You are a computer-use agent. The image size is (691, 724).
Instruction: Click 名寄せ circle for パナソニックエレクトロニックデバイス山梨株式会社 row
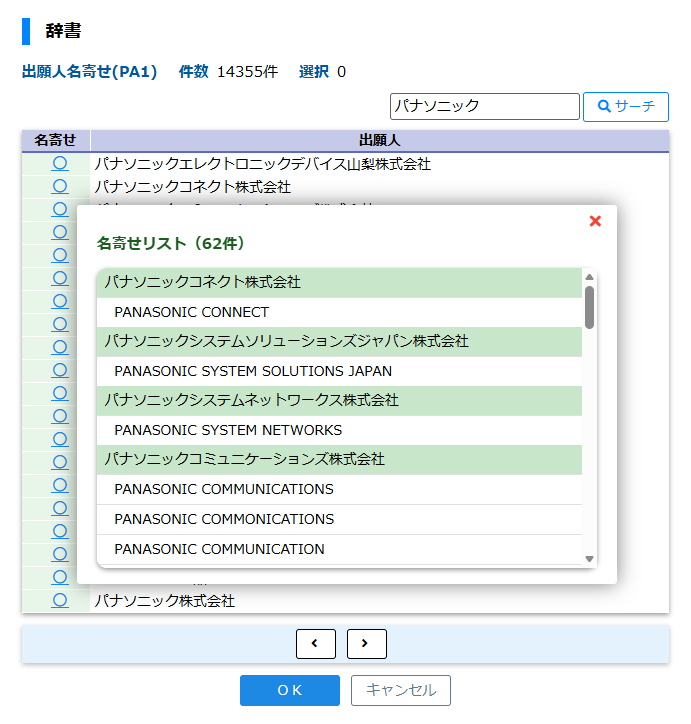tap(60, 164)
